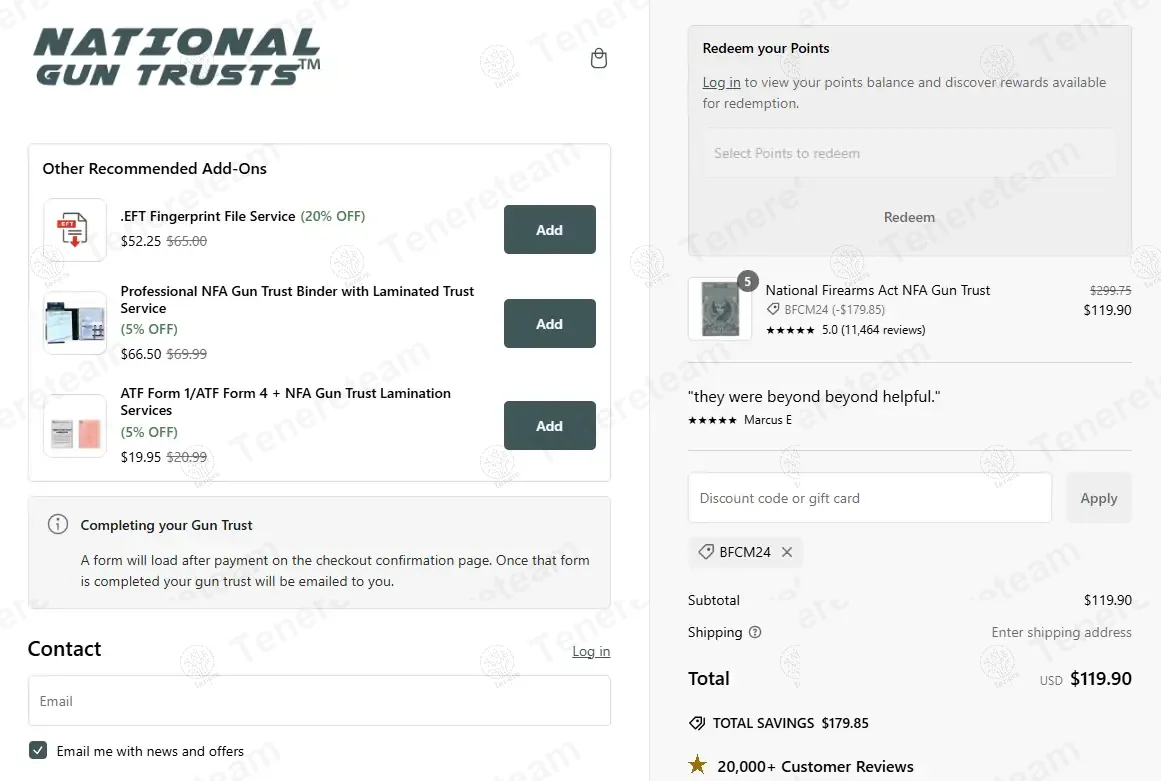The width and height of the screenshot is (1161, 781).
Task: Click the Log in link in Contact section
Action: click(x=591, y=652)
